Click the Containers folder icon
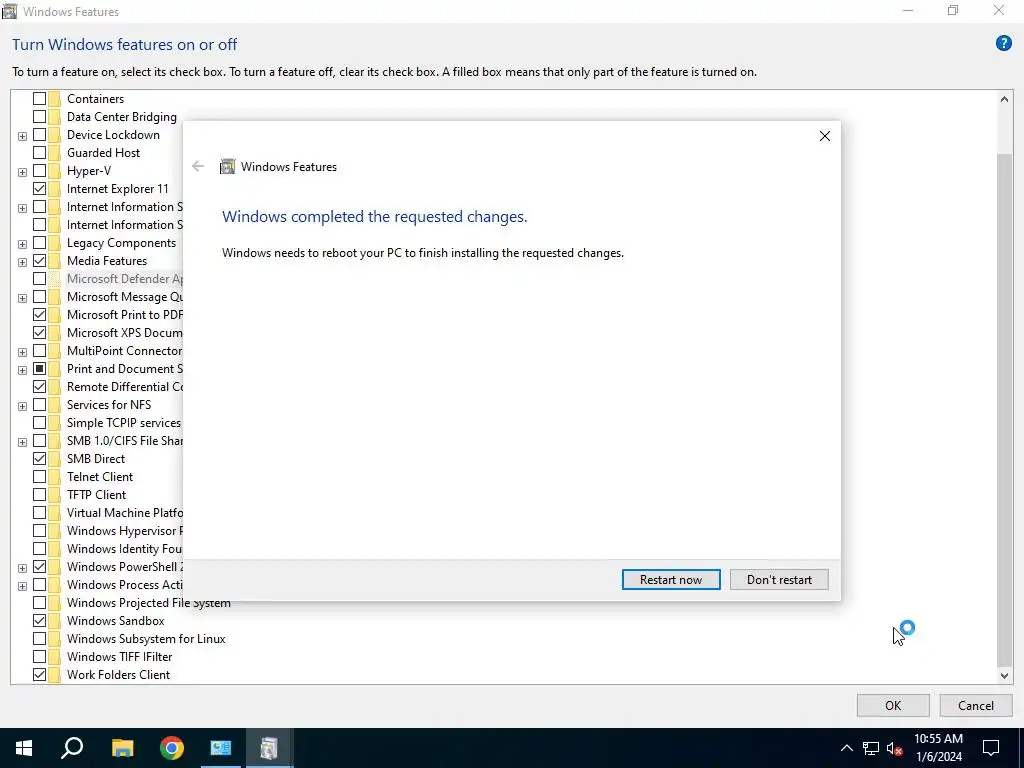Screen dimensions: 1024x768 click(x=54, y=99)
